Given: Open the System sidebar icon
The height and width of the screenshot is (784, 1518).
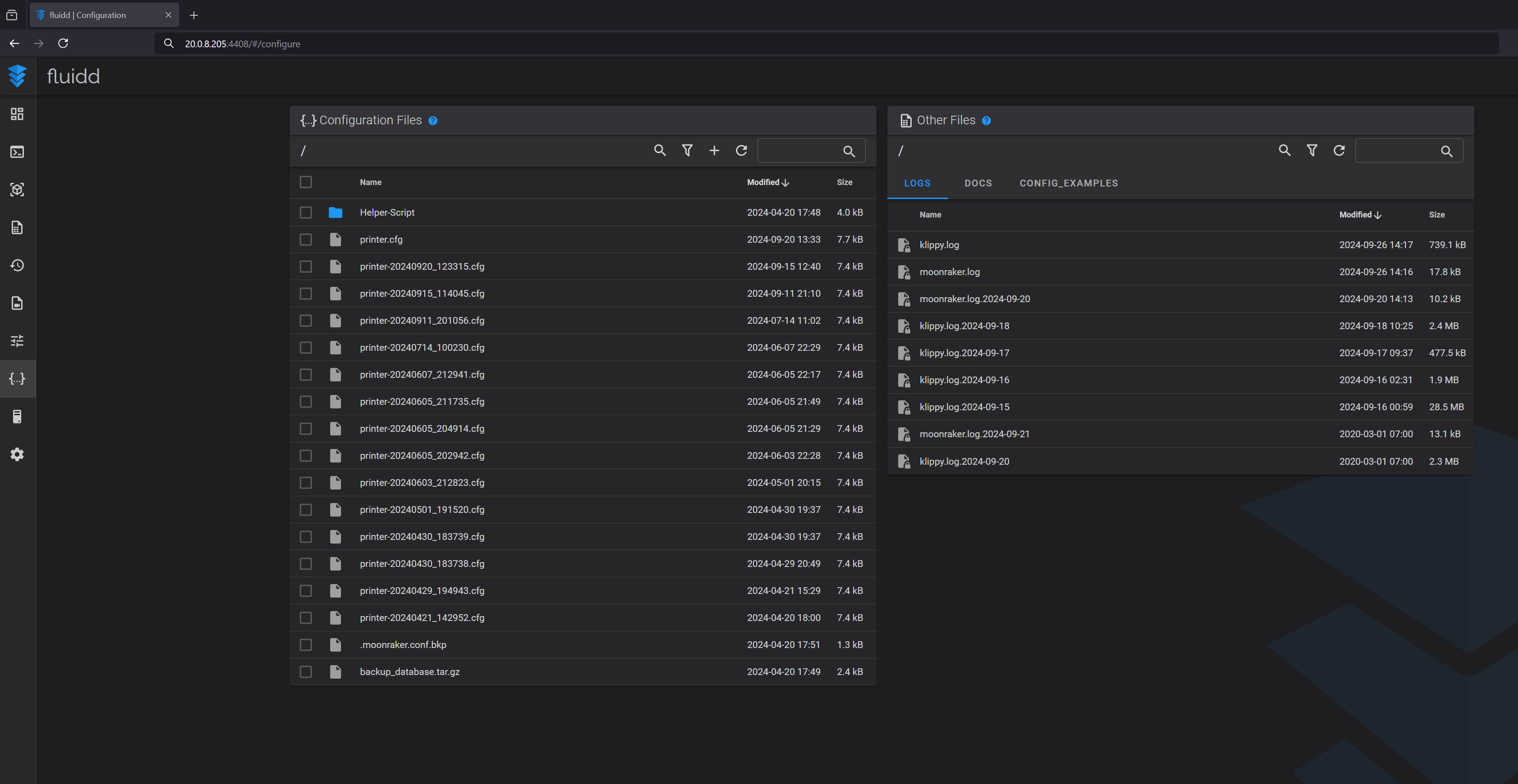Looking at the screenshot, I should pos(17,417).
